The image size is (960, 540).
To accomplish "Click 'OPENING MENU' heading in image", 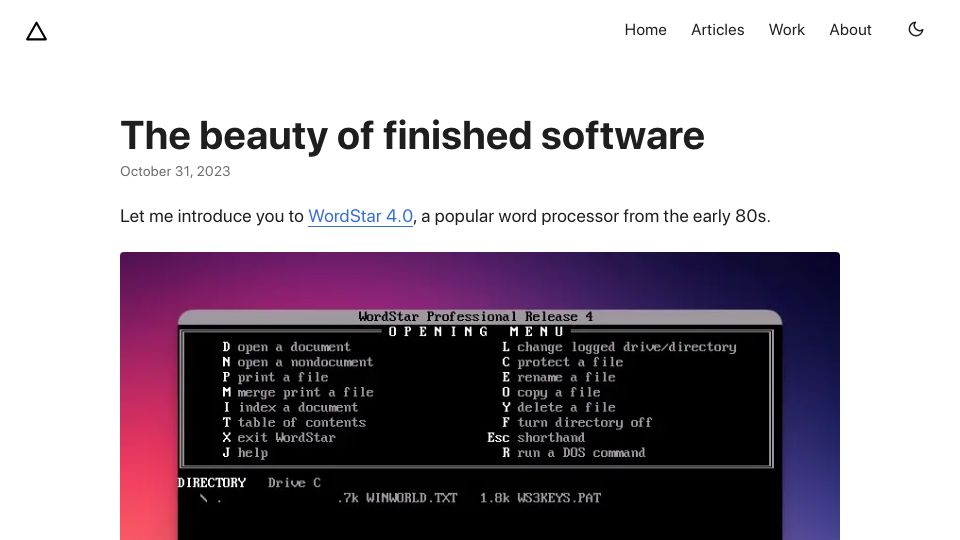I will 476,331.
